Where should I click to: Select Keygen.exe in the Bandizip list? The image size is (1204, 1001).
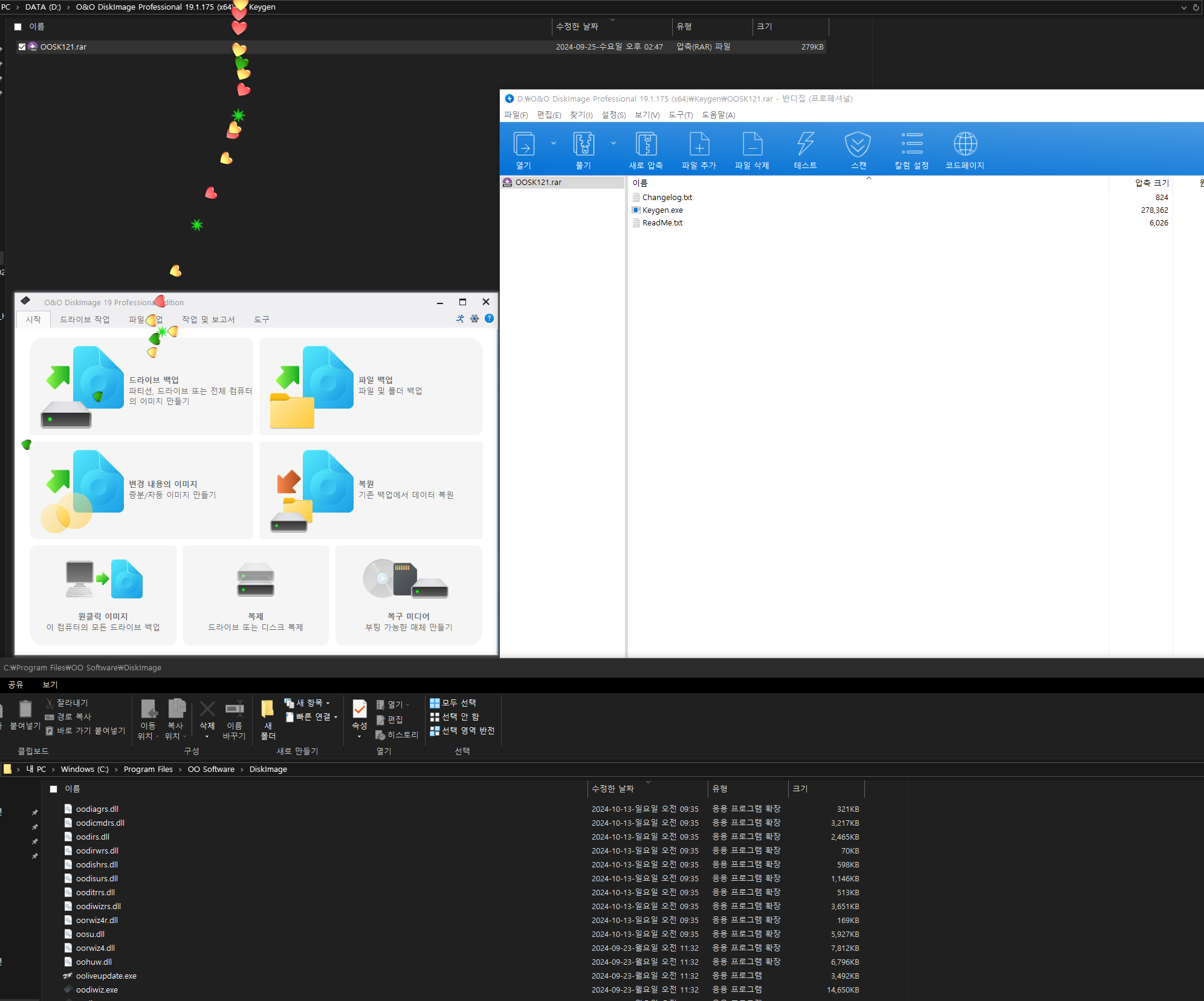click(x=662, y=210)
